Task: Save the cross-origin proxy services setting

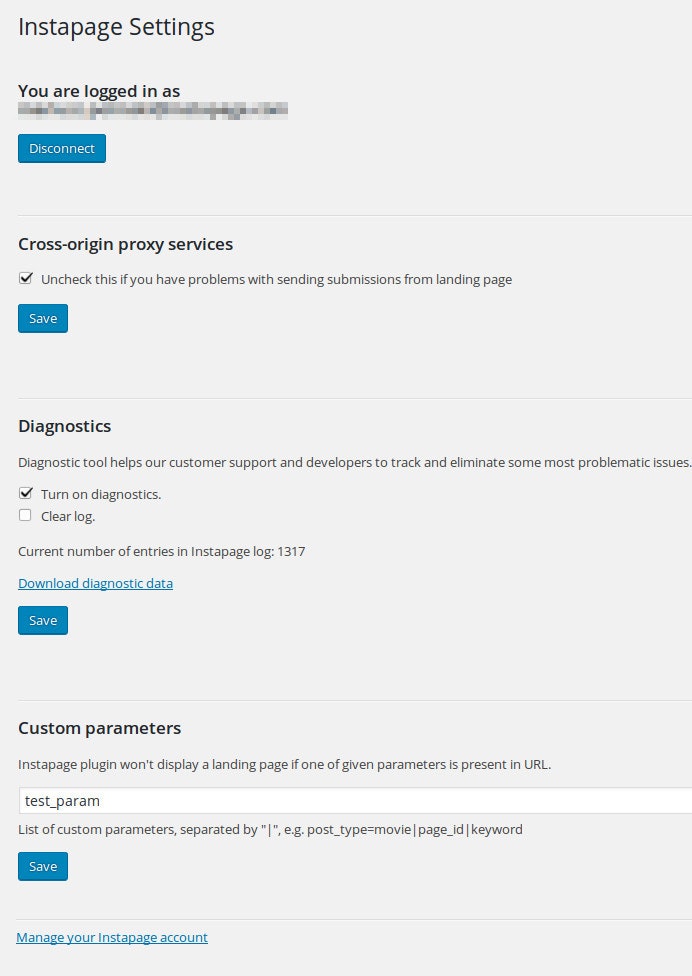Action: 42,318
